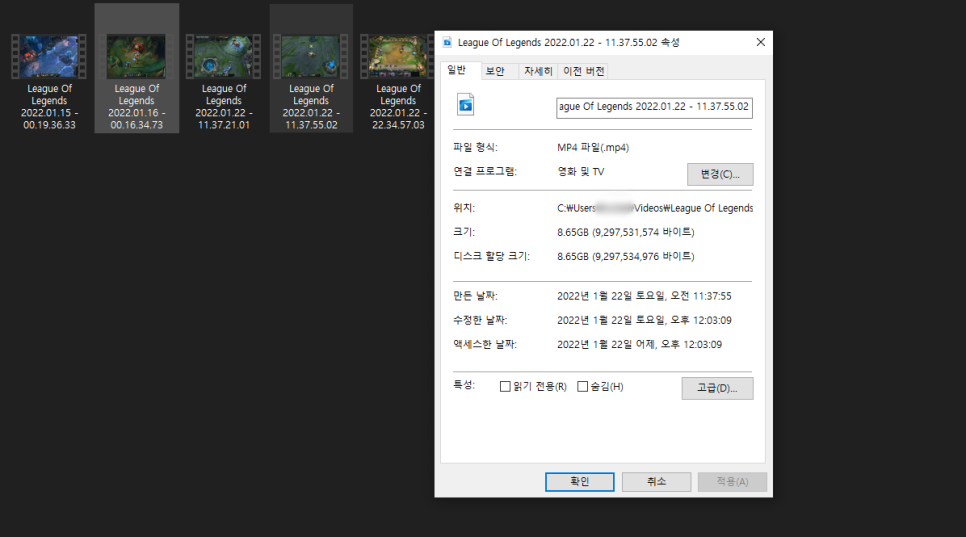The width and height of the screenshot is (966, 537).
Task: Select video thumbnail dated 2022.01.22 - 11.37.21.01
Action: pos(224,57)
